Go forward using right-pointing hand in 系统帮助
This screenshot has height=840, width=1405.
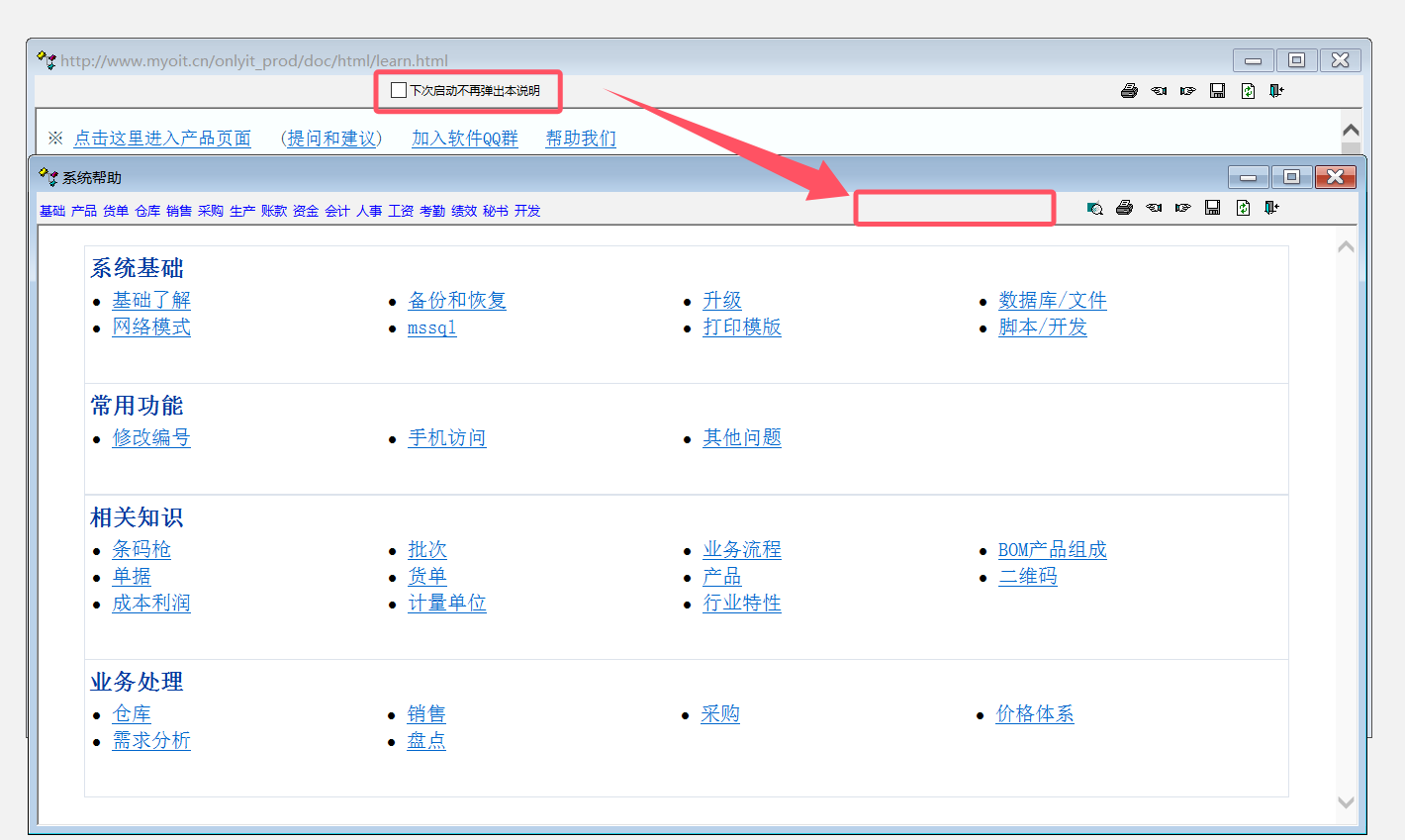click(x=1183, y=208)
